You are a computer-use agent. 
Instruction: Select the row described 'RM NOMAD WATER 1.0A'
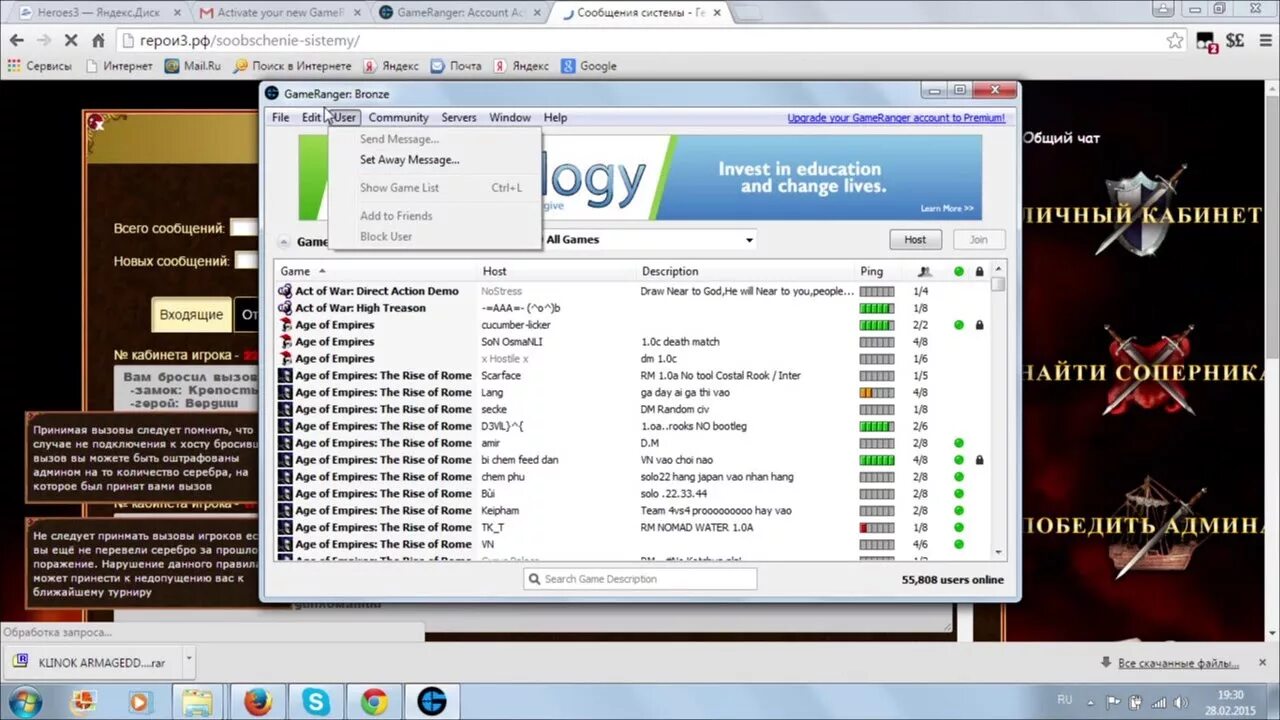[633, 528]
